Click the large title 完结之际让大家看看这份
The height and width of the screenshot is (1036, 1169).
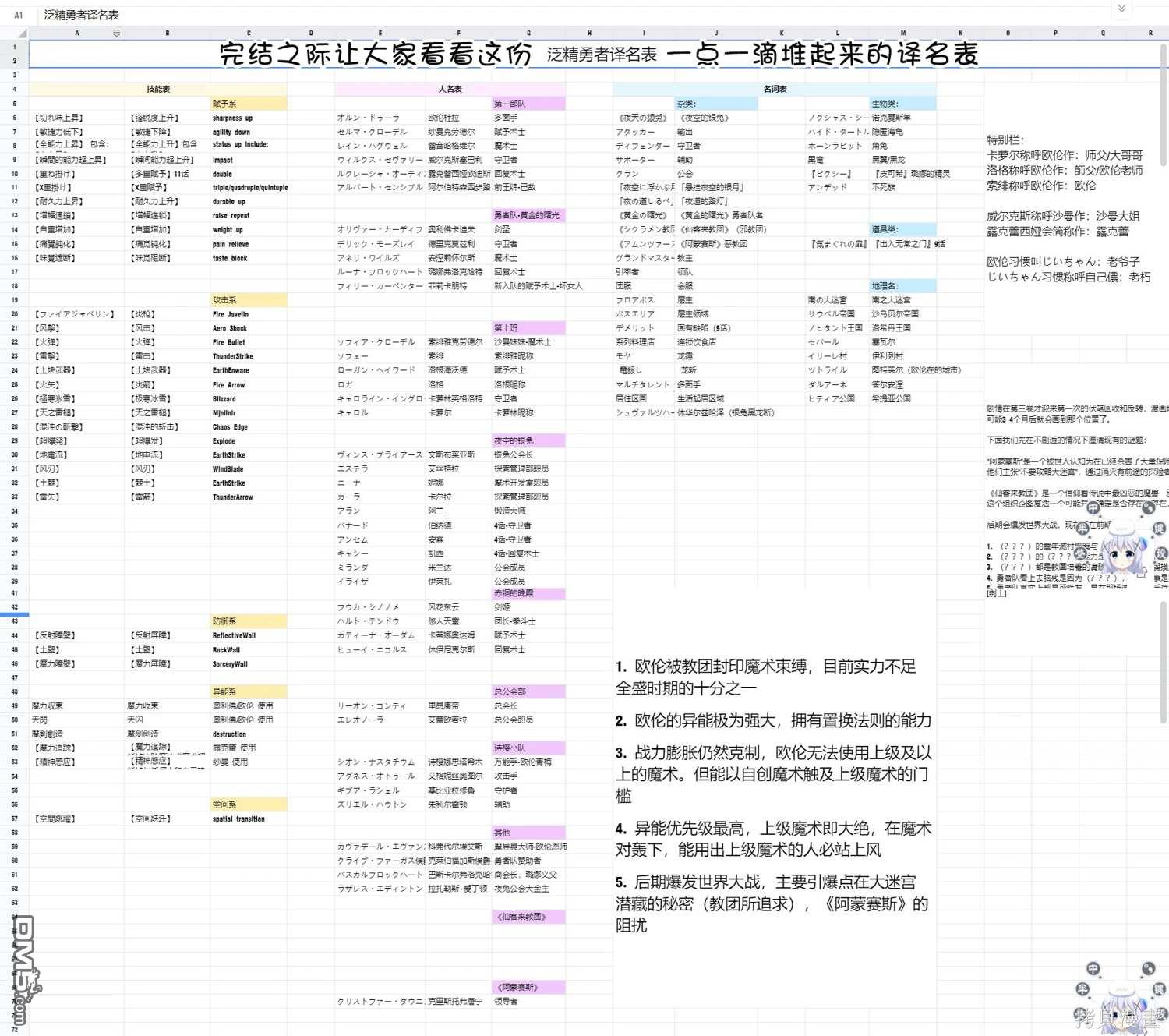(376, 54)
